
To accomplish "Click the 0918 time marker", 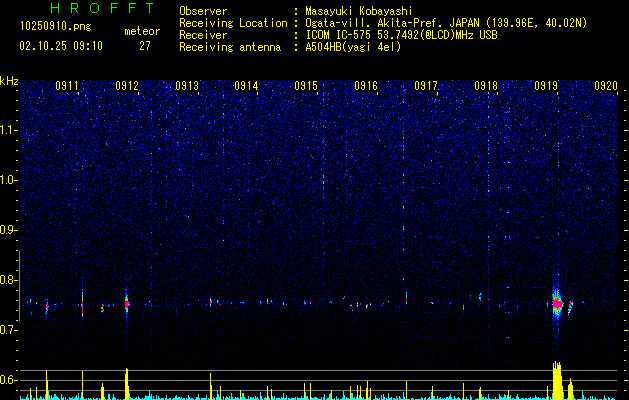I will 486,85.
